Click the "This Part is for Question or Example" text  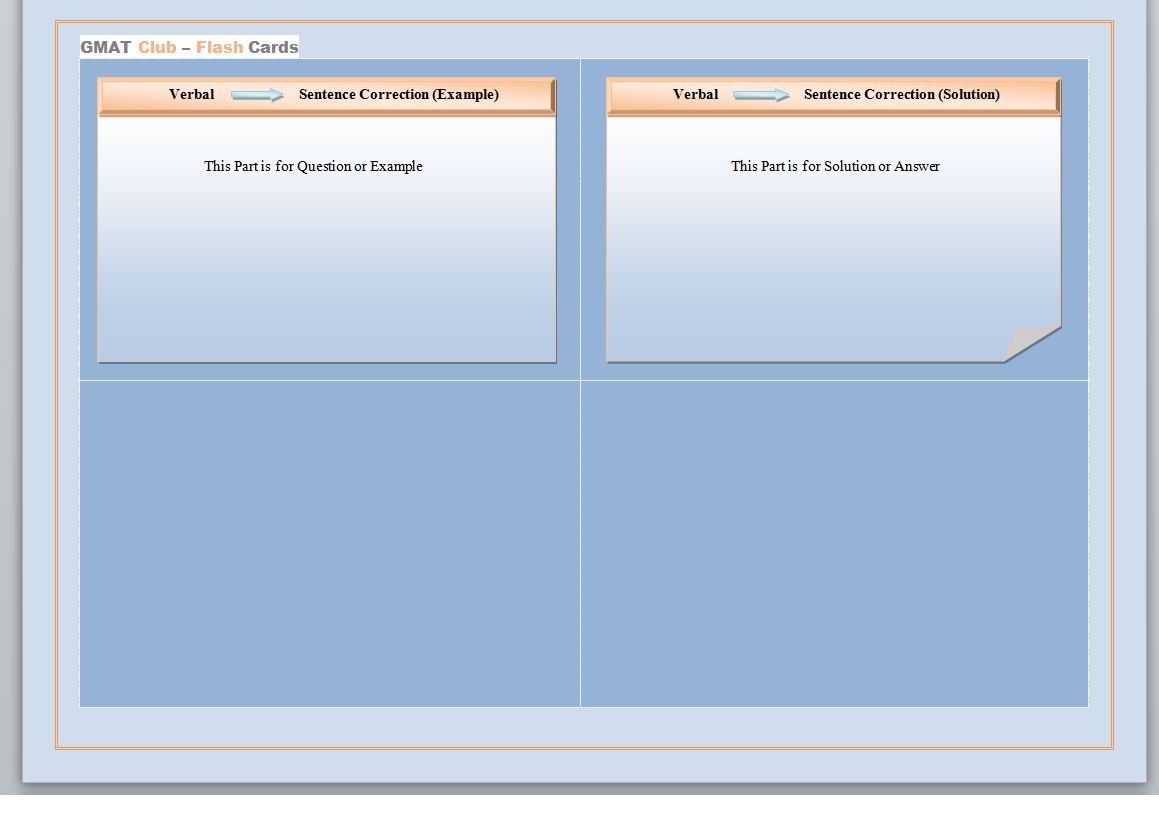coord(313,167)
